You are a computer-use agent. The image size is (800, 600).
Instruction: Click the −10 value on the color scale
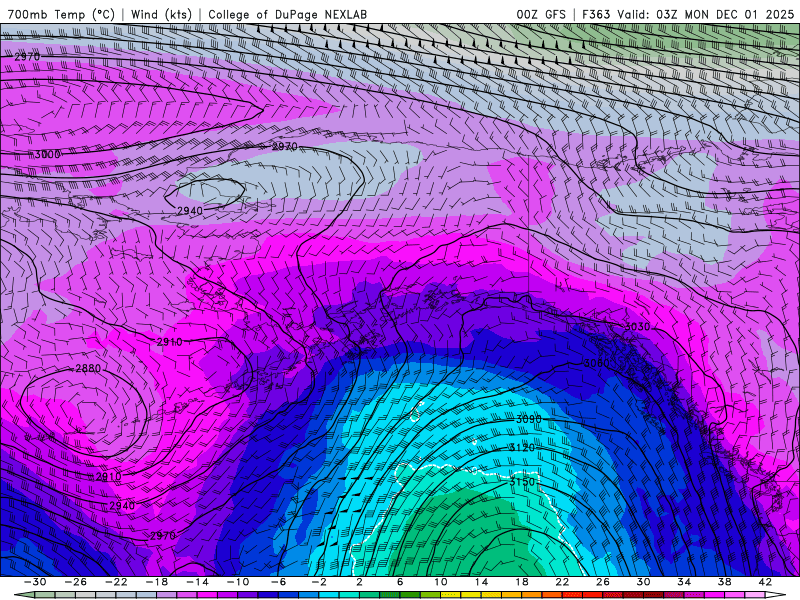click(x=238, y=582)
